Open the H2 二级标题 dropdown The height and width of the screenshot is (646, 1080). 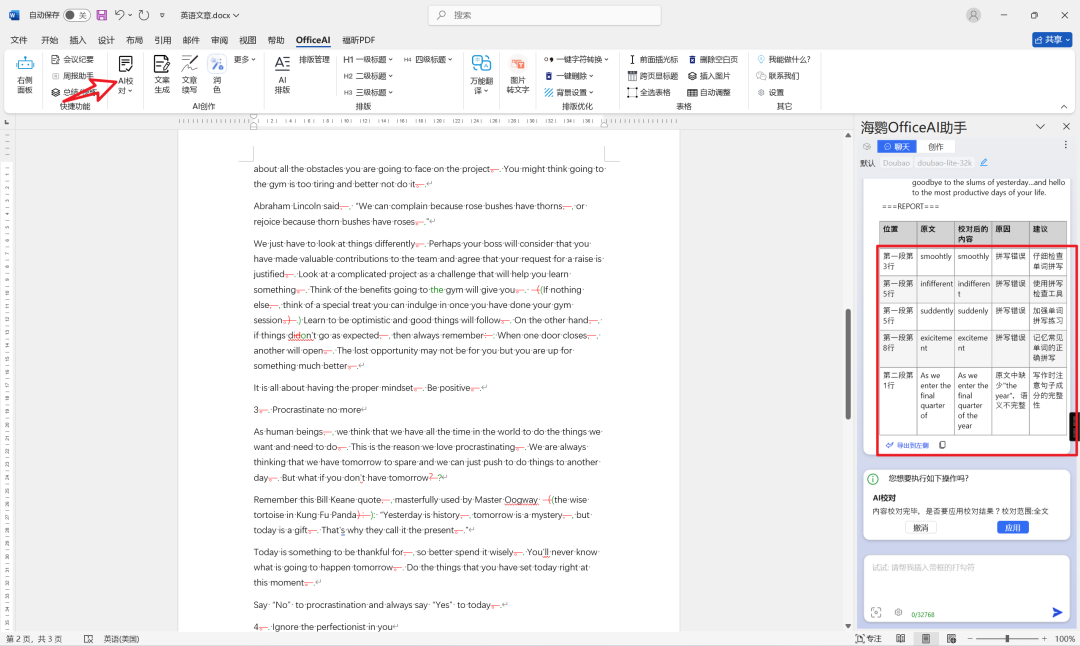tap(368, 76)
